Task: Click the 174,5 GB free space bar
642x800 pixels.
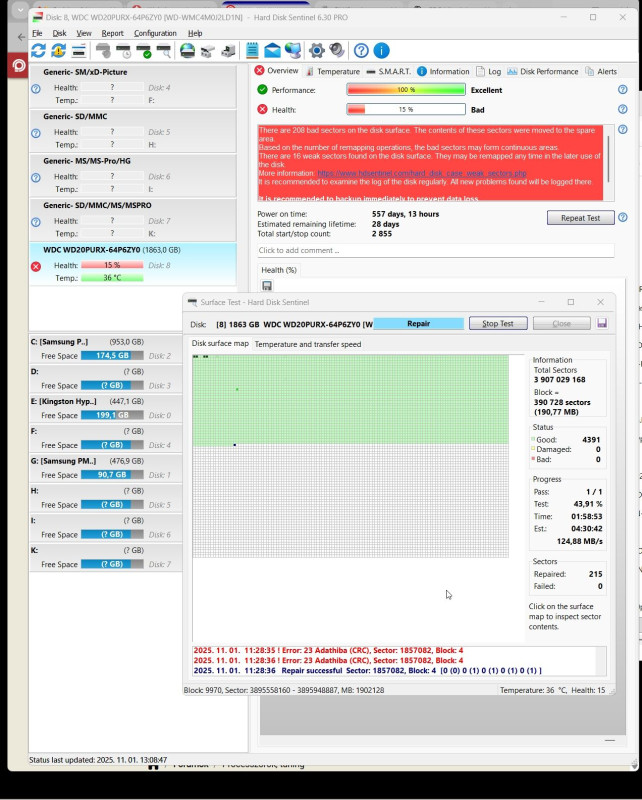Action: tap(112, 356)
